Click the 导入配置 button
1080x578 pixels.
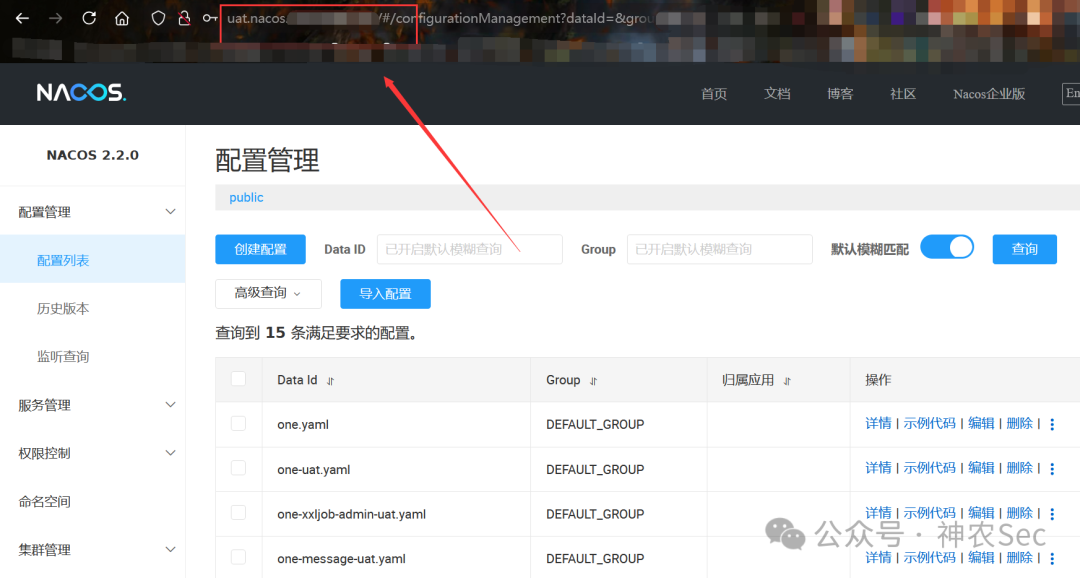point(385,294)
